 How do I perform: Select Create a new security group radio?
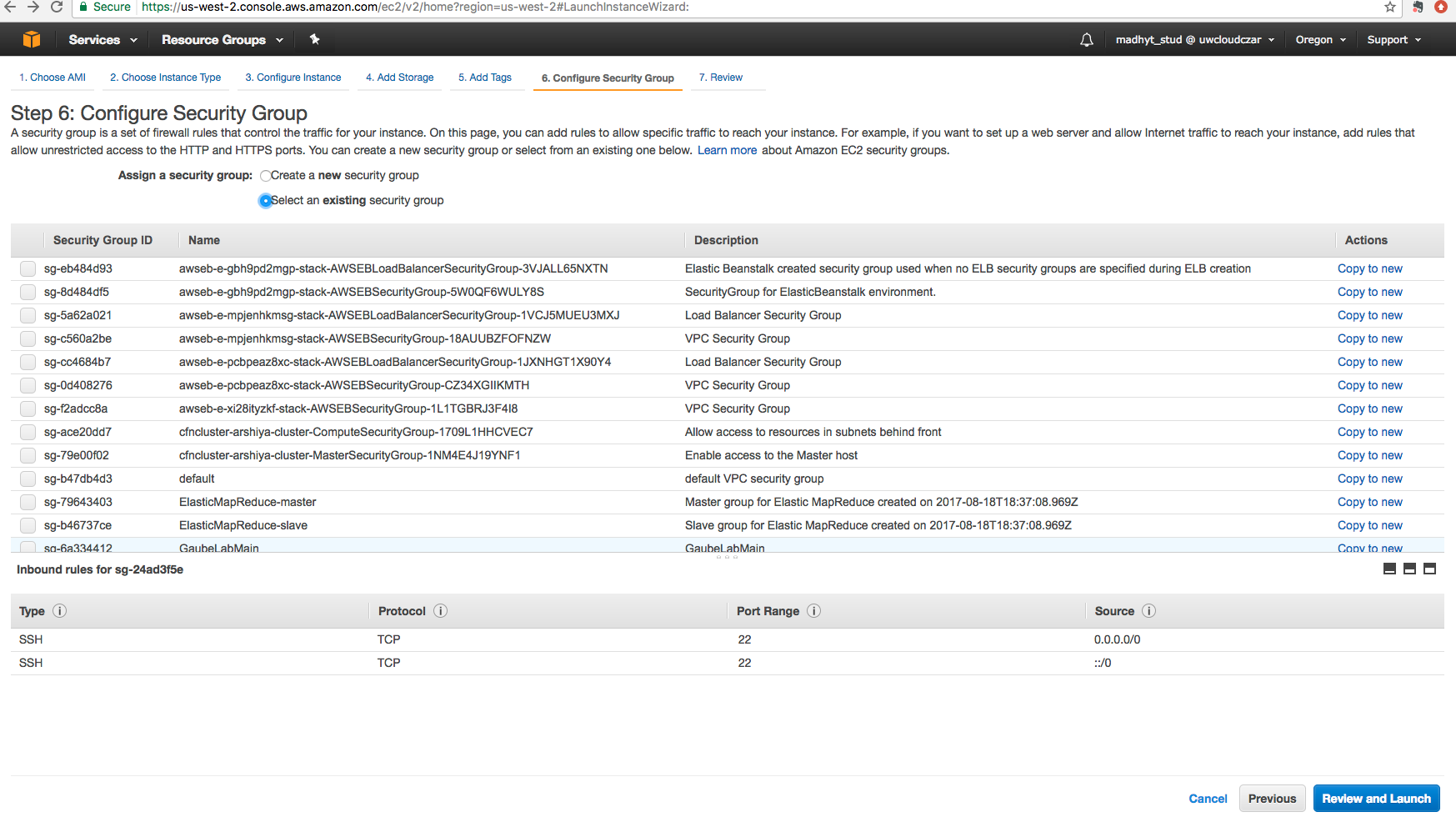point(265,176)
